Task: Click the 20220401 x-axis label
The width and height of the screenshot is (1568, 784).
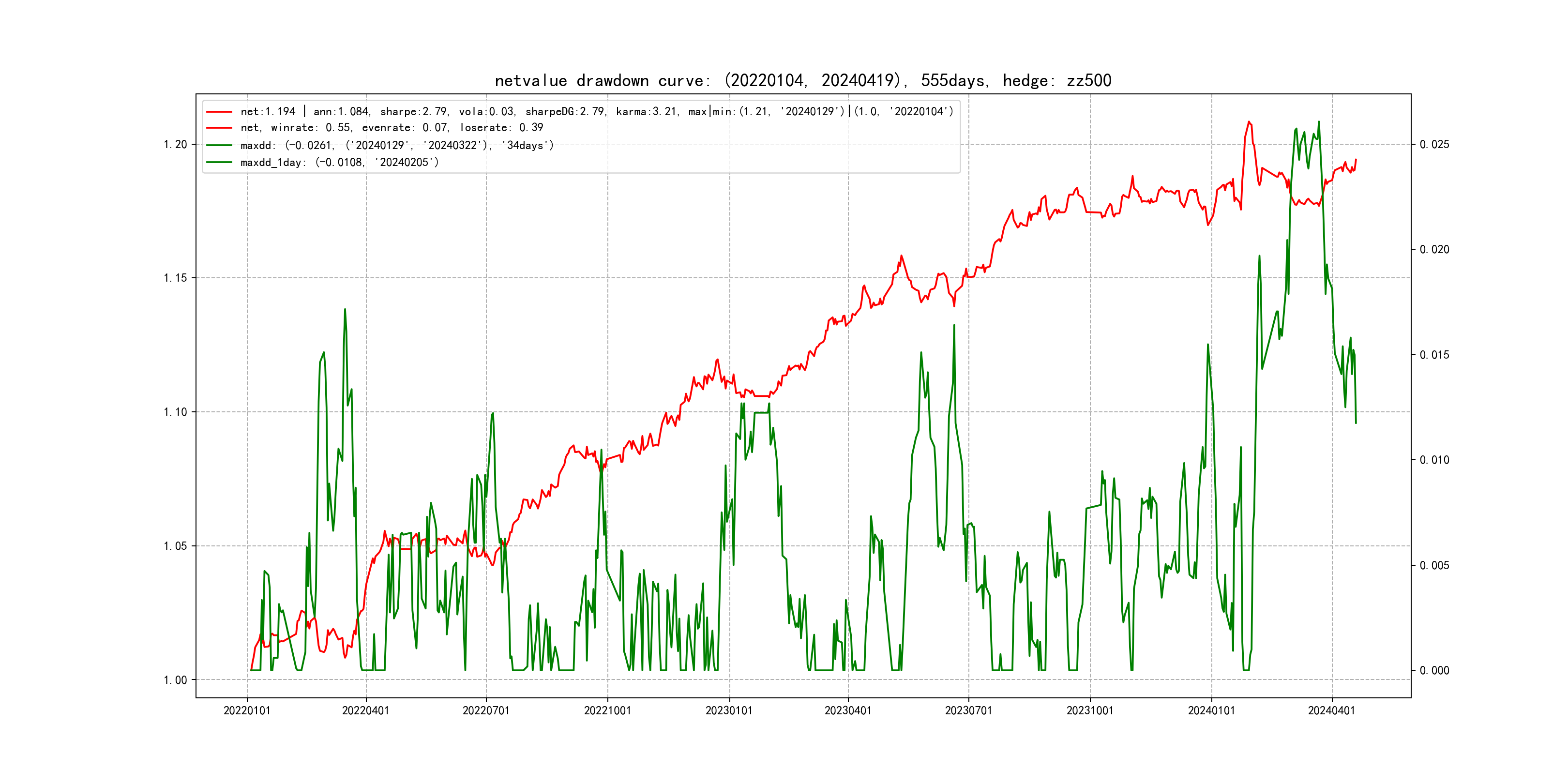Action: click(365, 711)
